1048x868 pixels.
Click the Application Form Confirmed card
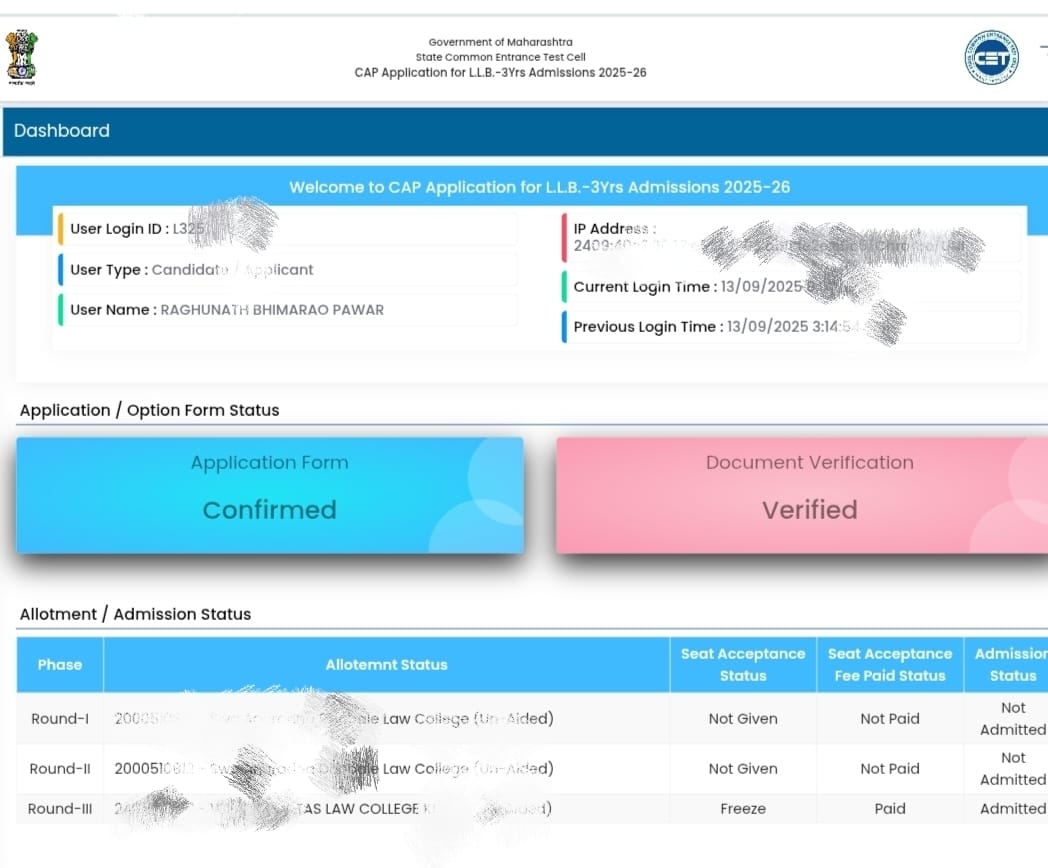click(x=270, y=495)
